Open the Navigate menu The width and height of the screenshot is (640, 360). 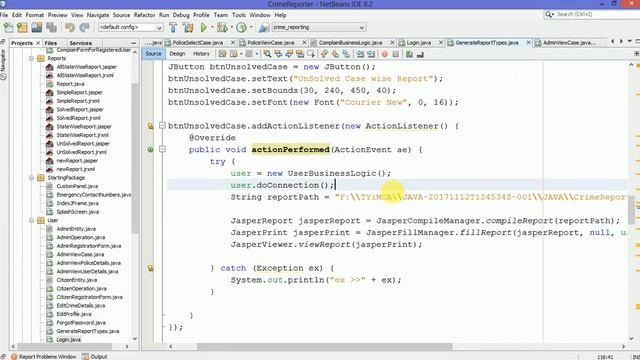(98, 15)
